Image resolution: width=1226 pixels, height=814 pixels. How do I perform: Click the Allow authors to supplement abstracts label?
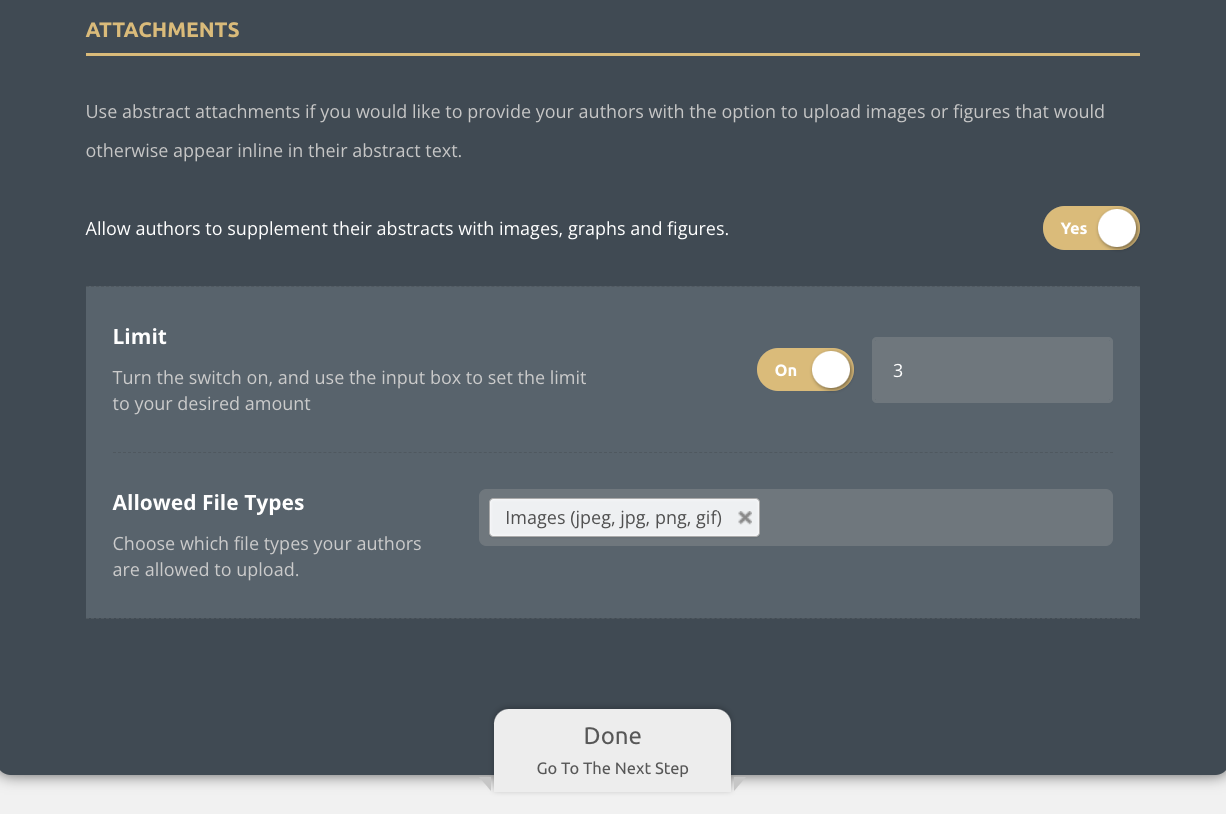(x=407, y=229)
